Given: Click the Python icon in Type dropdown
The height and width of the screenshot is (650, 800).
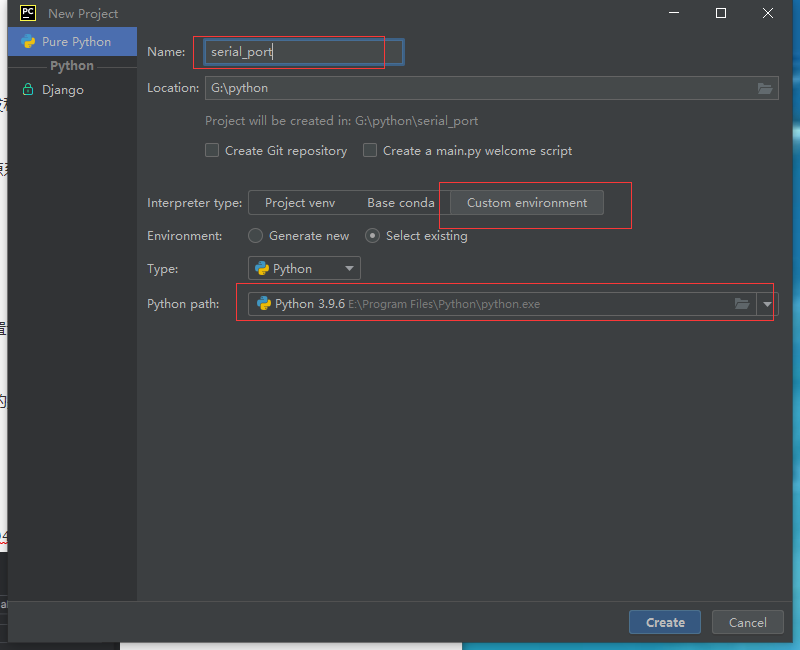Looking at the screenshot, I should tap(262, 268).
